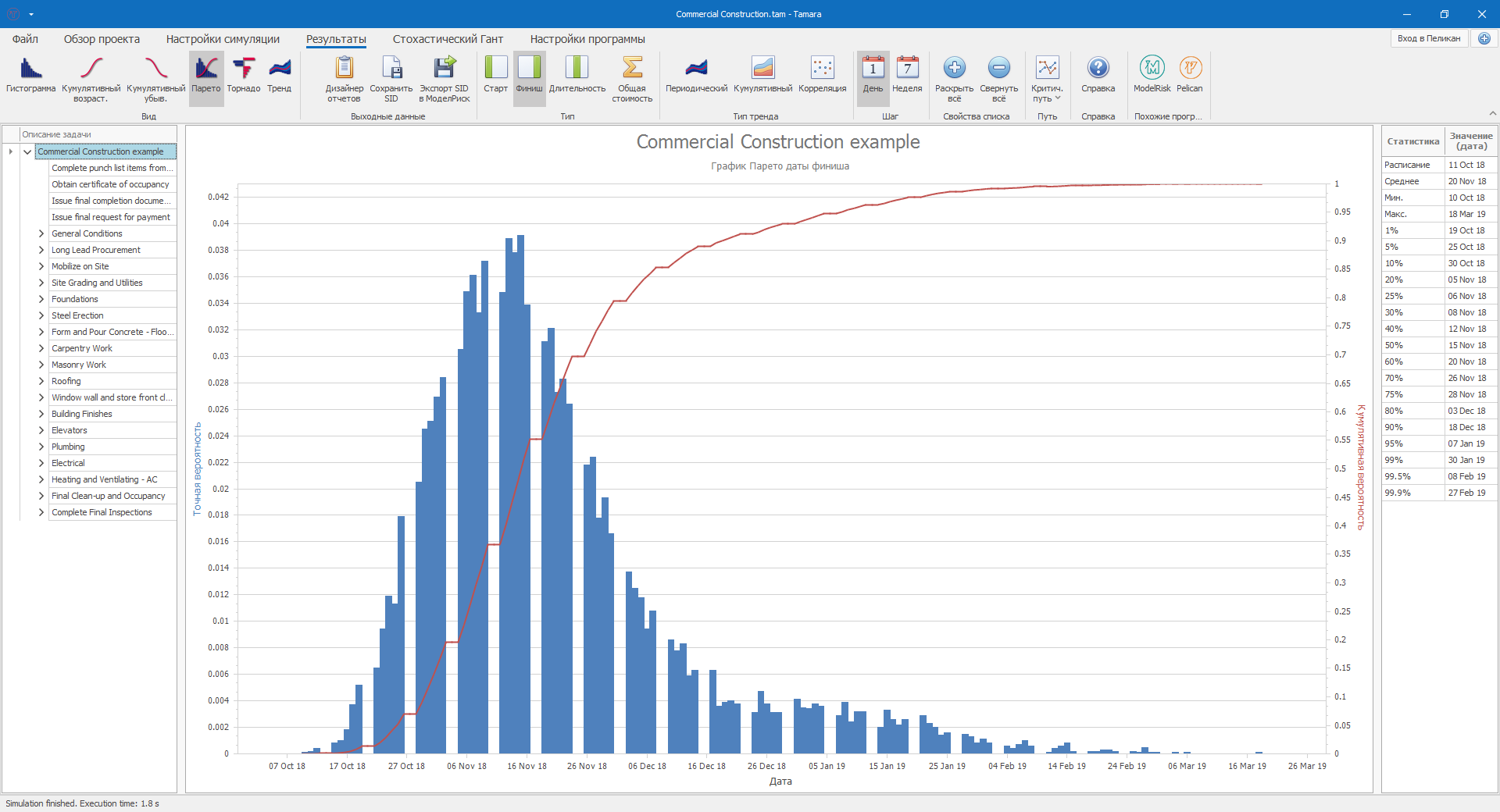The image size is (1500, 812).
Task: Click the Вход в Пеликан button
Action: coord(1428,38)
